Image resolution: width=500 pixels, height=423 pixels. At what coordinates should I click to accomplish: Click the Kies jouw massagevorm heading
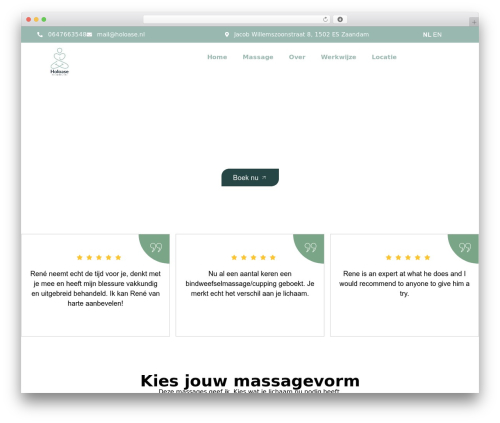250,381
